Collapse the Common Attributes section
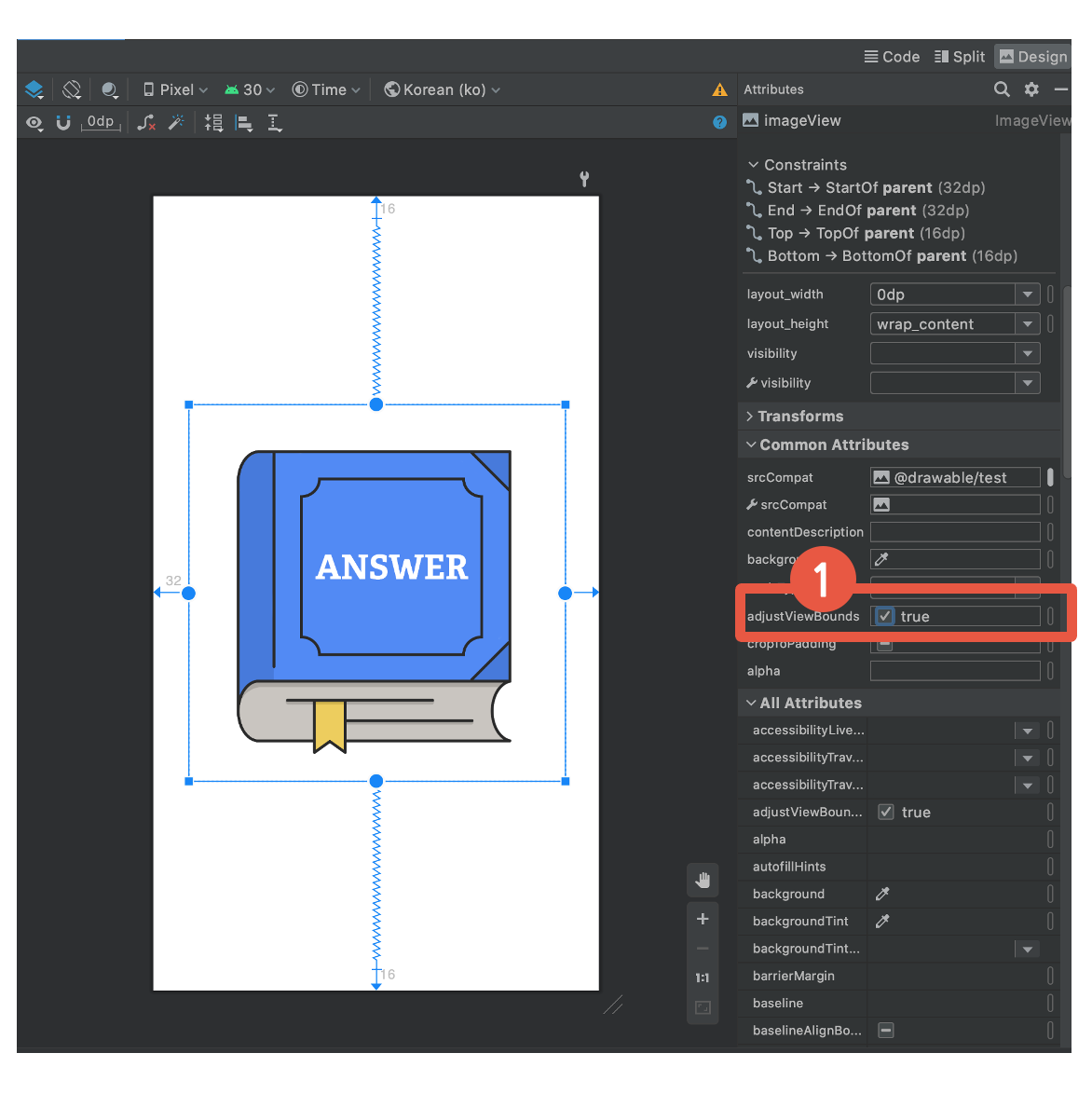Viewport: 1092px width, 1094px height. [x=751, y=445]
